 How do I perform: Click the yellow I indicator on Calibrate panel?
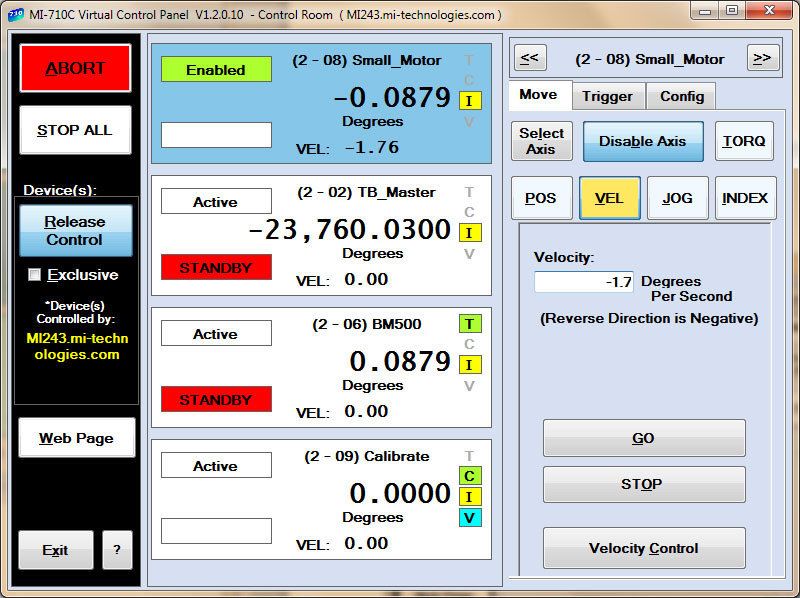pos(470,497)
